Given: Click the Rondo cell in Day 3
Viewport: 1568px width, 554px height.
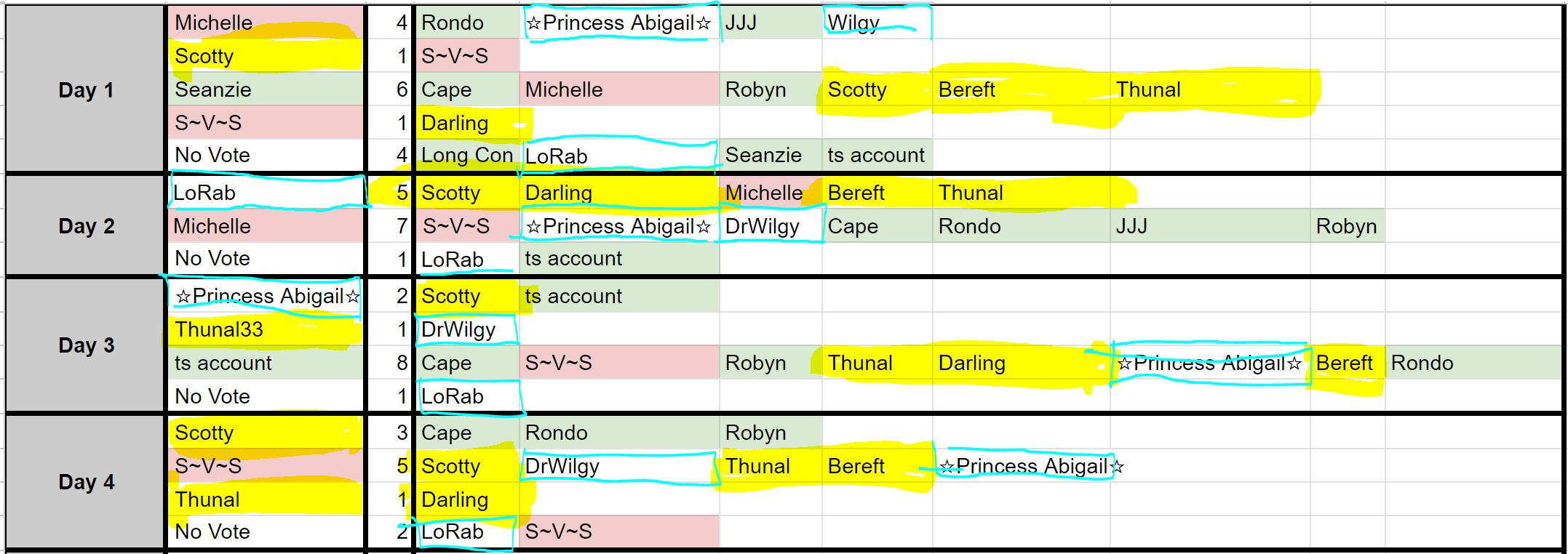Looking at the screenshot, I should click(x=1474, y=363).
